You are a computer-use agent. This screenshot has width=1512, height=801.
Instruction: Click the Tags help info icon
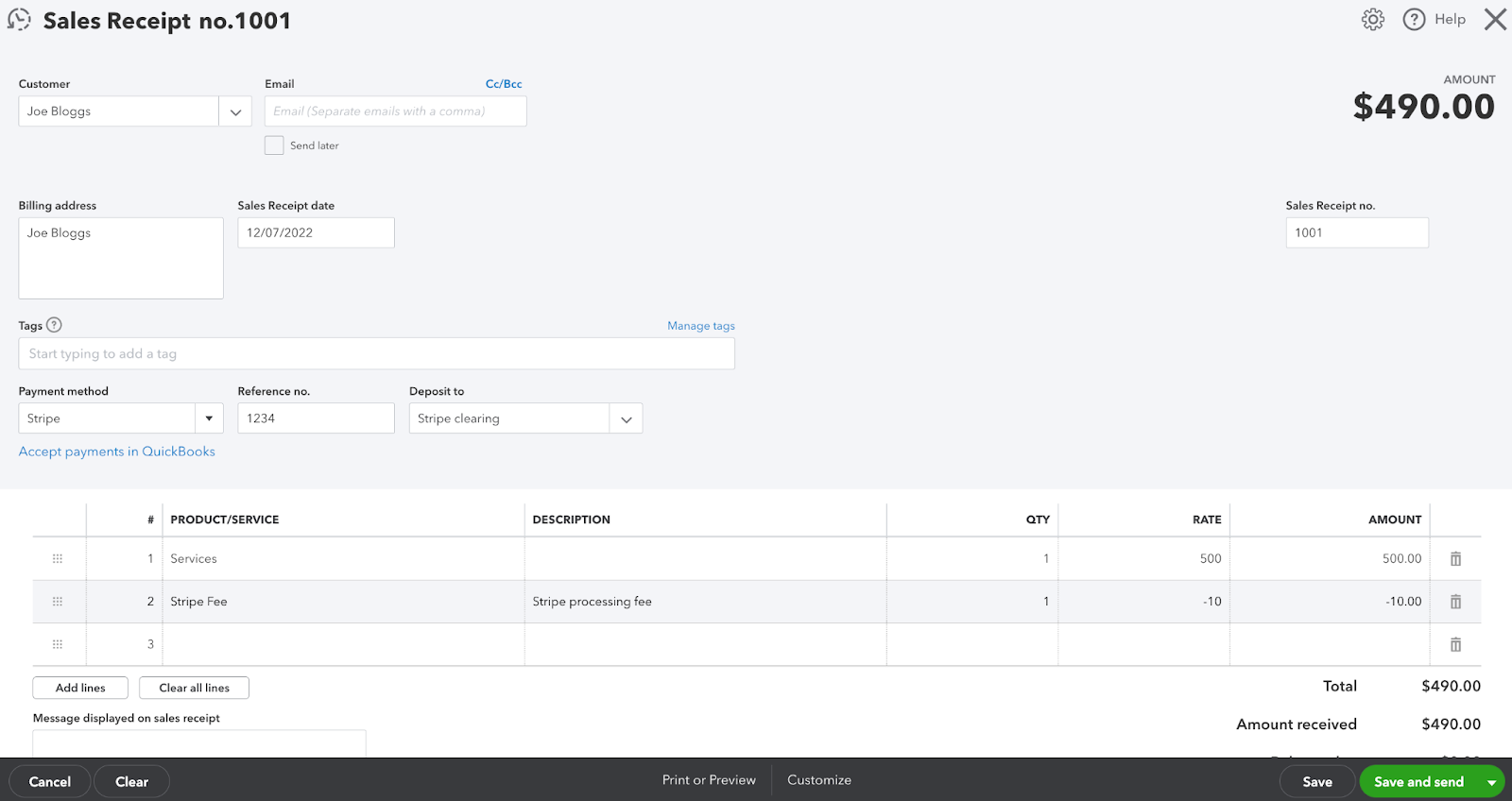54,325
